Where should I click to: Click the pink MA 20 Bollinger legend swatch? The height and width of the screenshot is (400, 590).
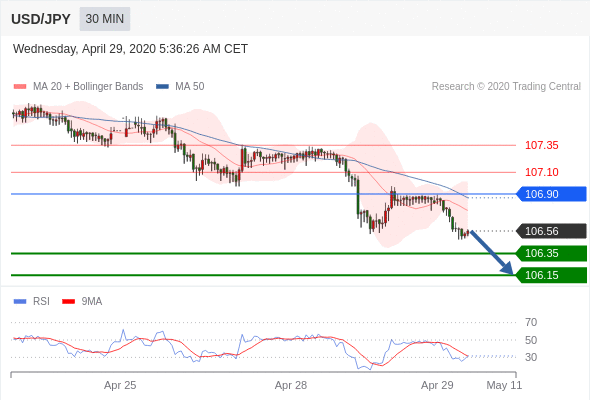click(x=20, y=87)
